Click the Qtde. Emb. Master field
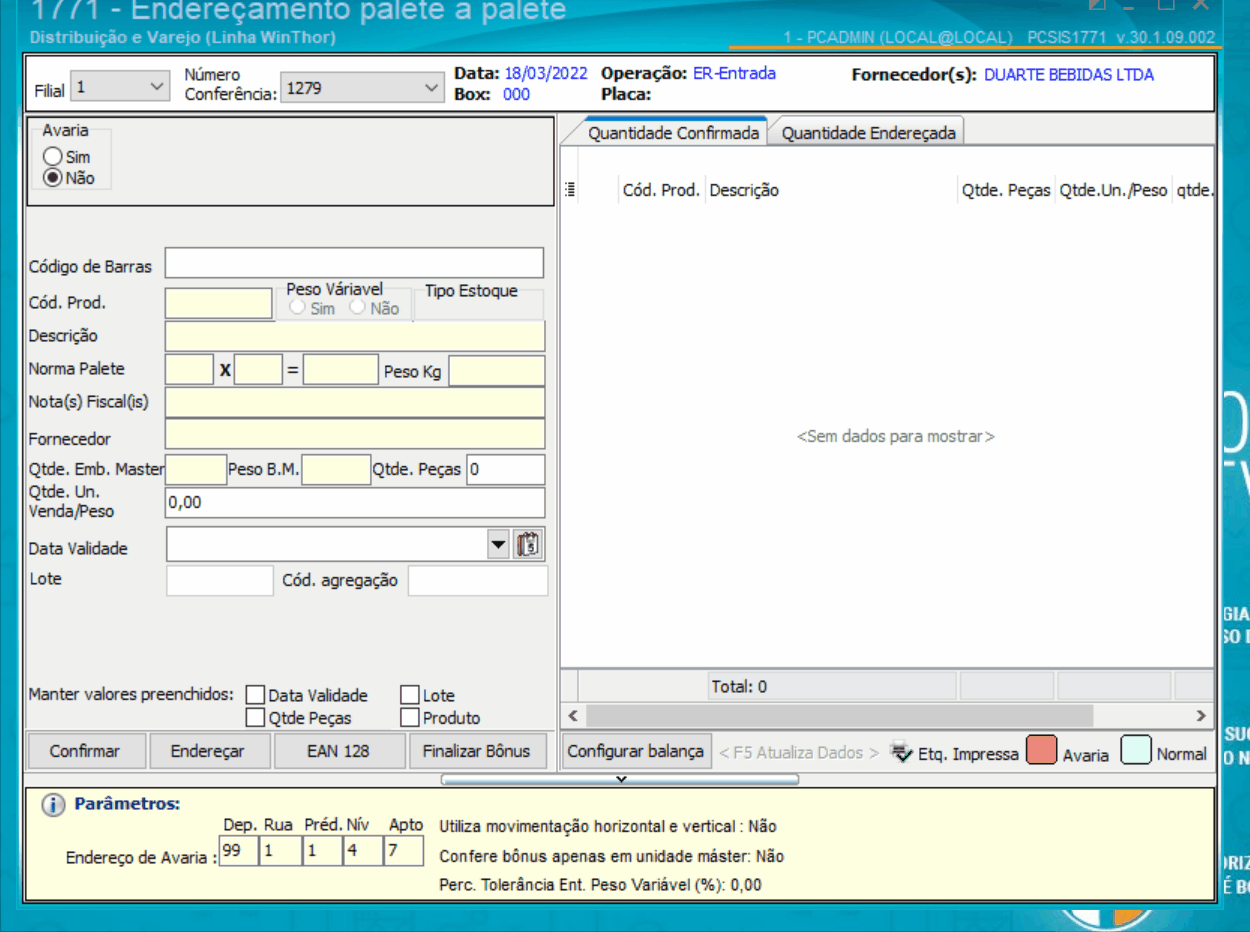This screenshot has height=932, width=1250. (x=196, y=469)
